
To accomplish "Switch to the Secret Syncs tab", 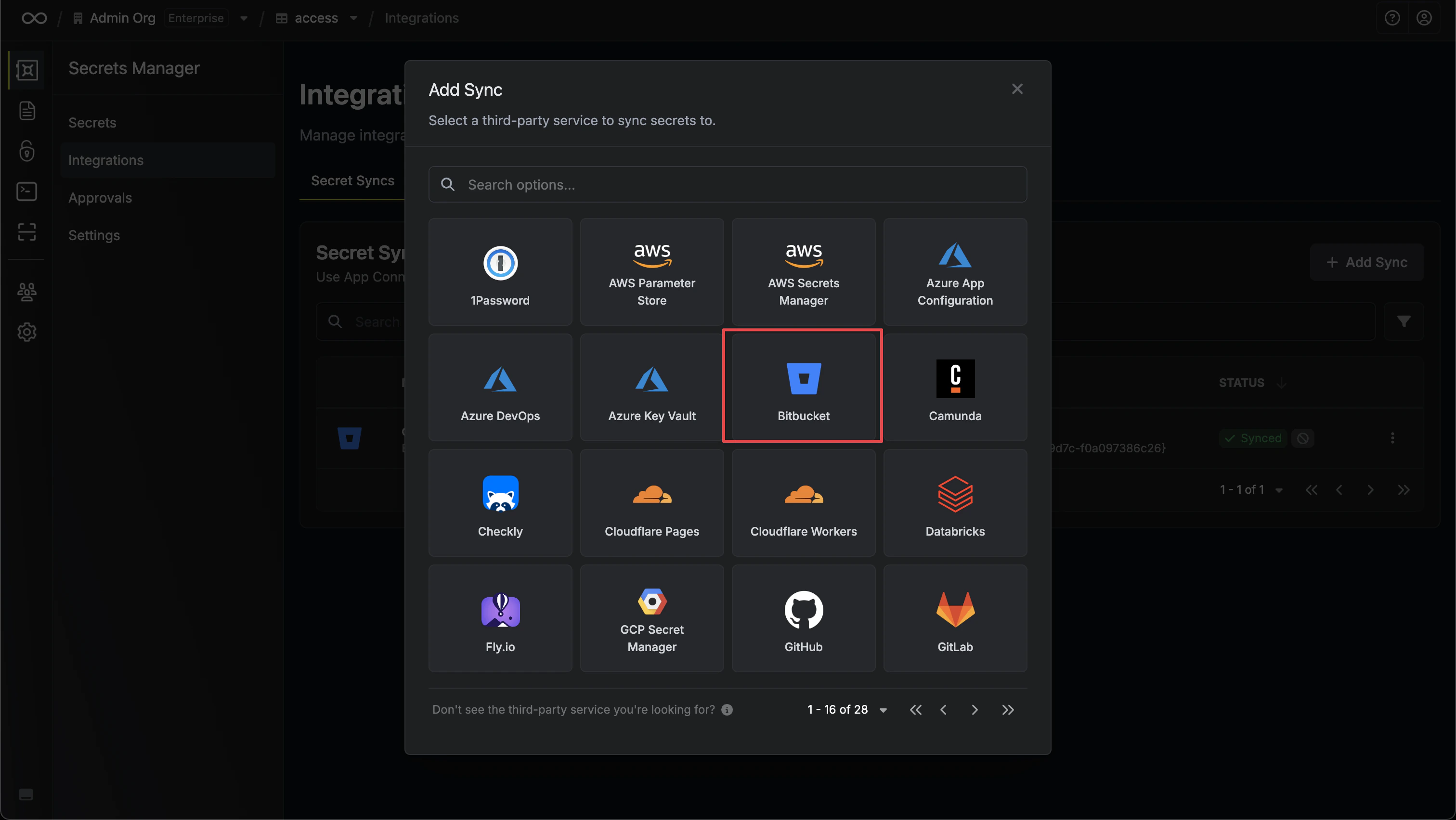I will tap(353, 181).
